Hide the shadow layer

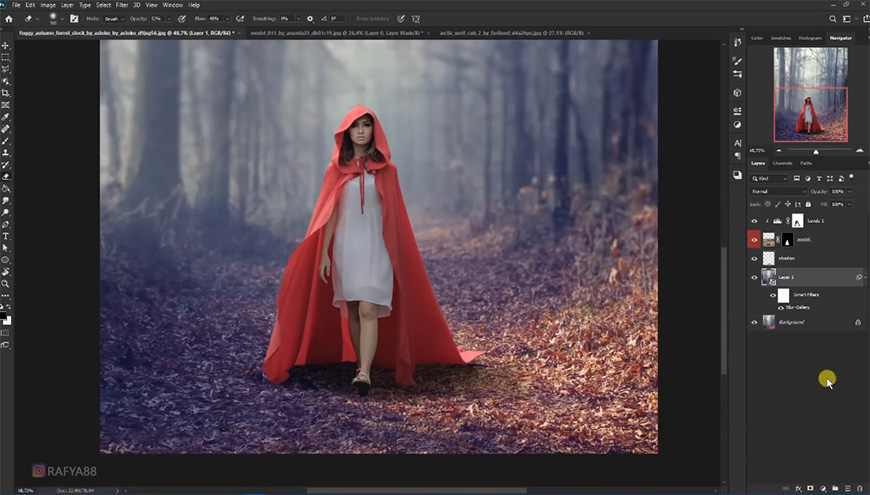click(754, 259)
